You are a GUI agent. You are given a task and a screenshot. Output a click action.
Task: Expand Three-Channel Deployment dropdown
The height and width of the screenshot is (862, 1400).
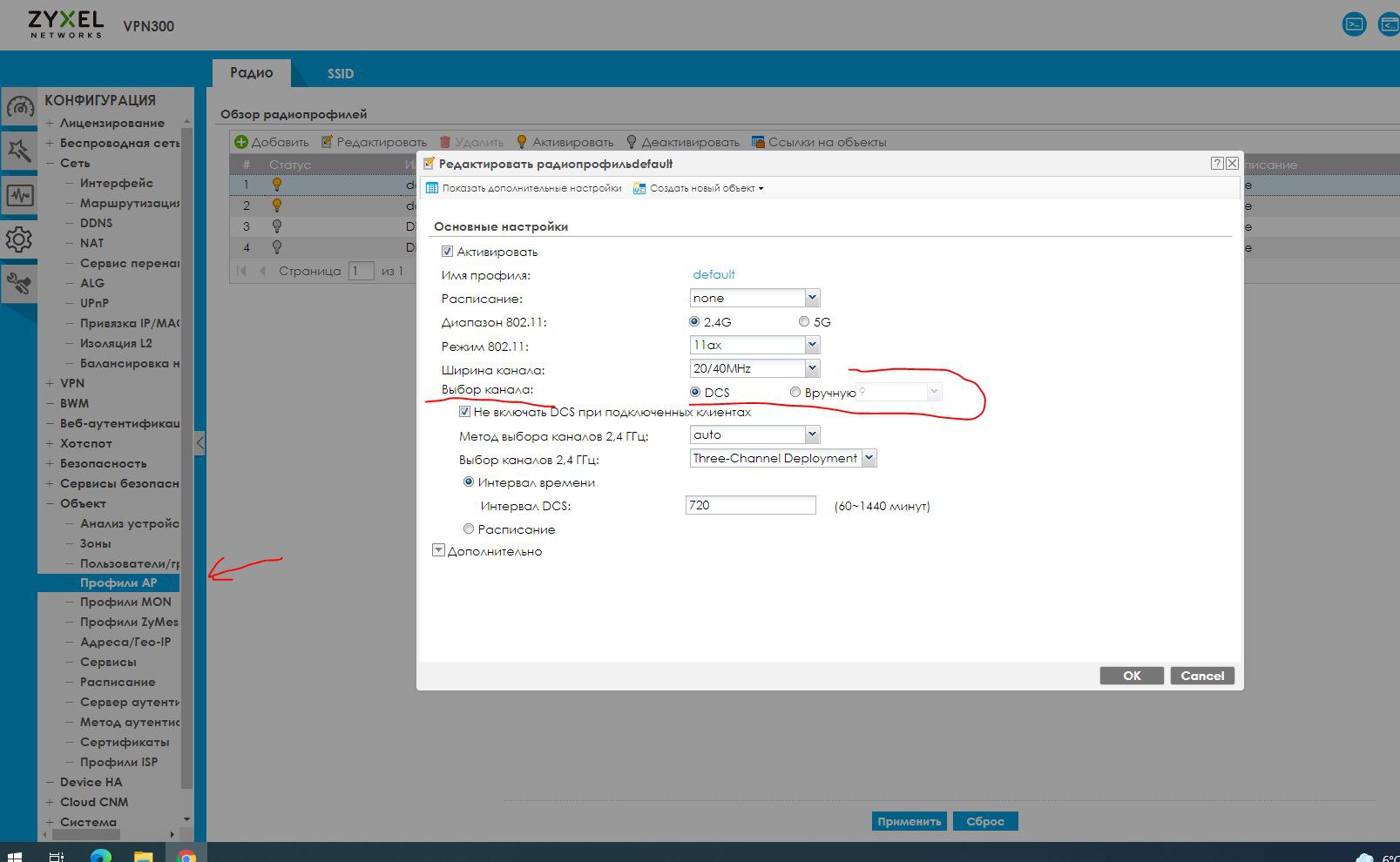(869, 459)
